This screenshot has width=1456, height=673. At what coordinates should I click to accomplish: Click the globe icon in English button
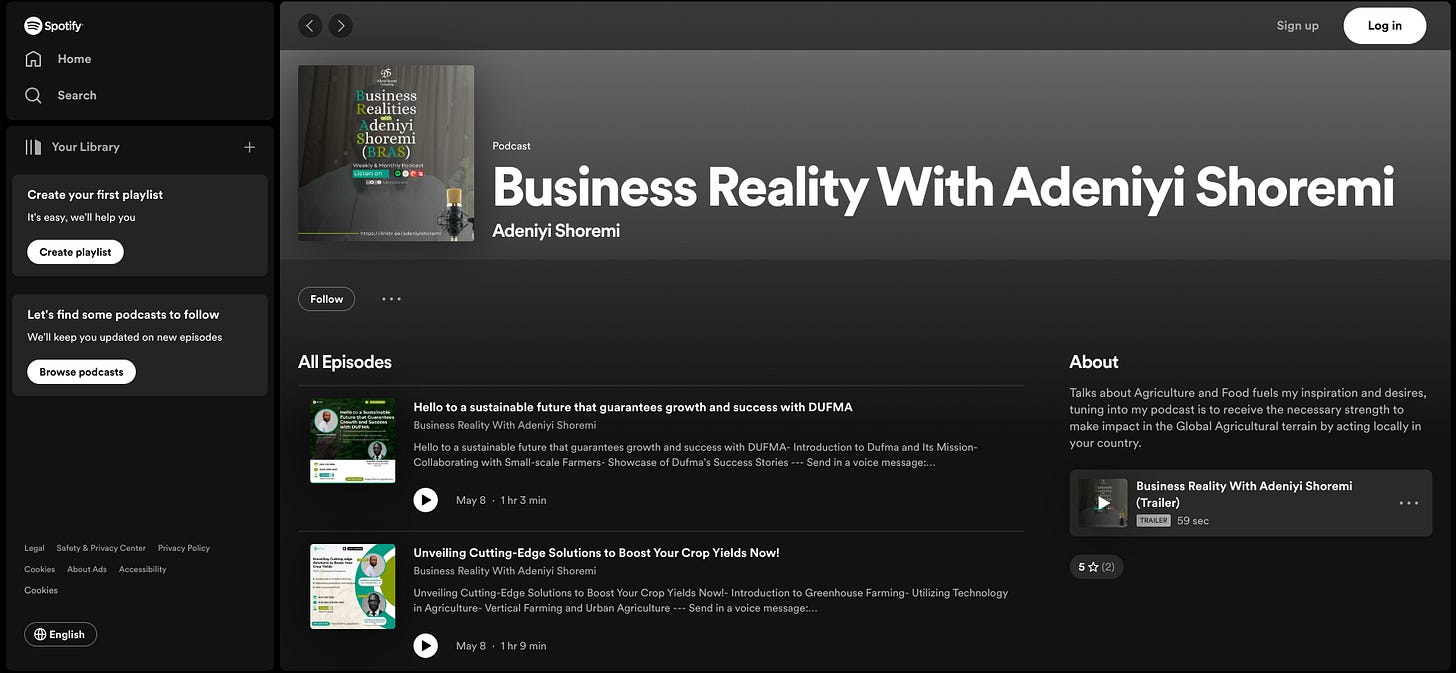click(x=40, y=634)
